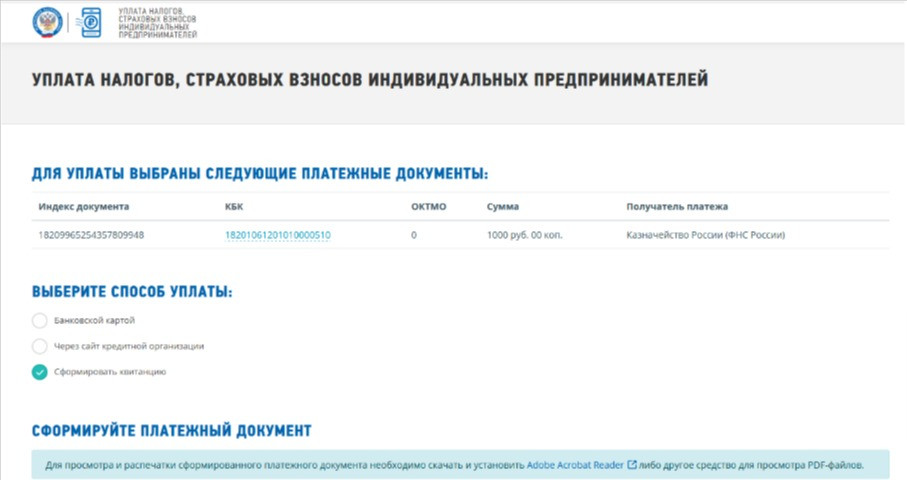Click the ruble phone payment icon
The height and width of the screenshot is (480, 907).
(x=90, y=23)
